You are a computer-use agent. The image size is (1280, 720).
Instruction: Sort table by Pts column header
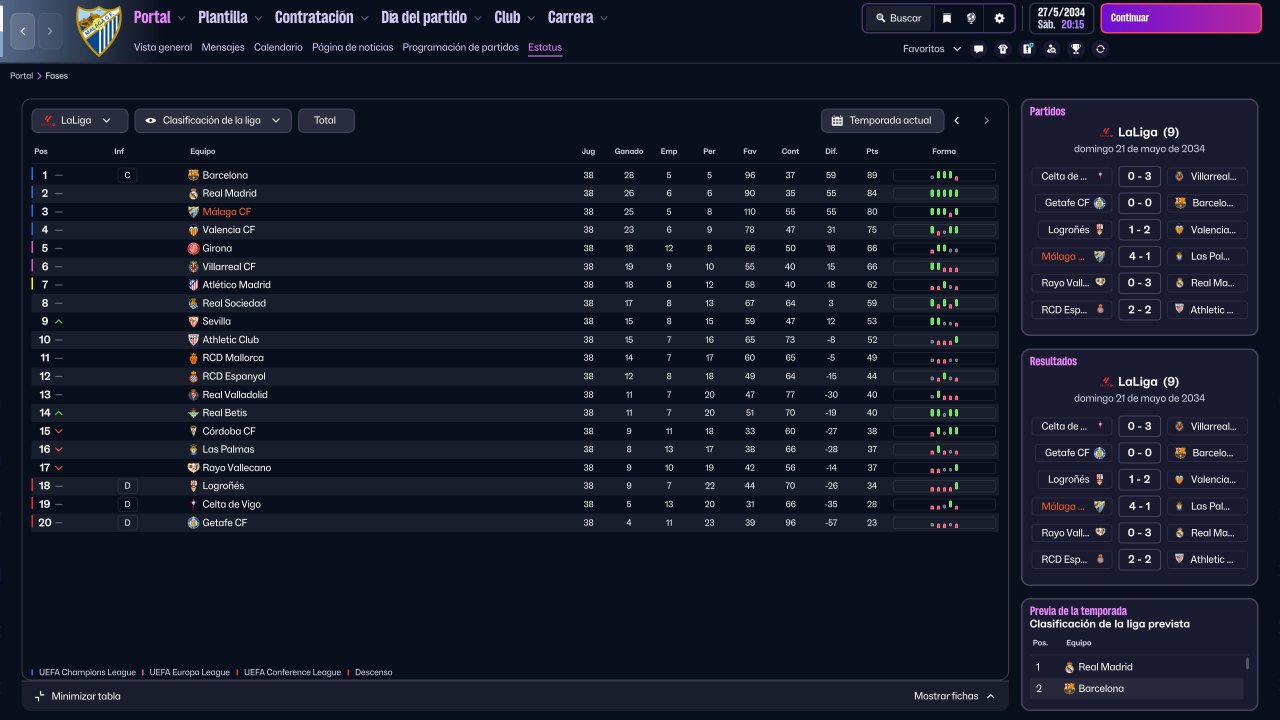click(x=872, y=152)
